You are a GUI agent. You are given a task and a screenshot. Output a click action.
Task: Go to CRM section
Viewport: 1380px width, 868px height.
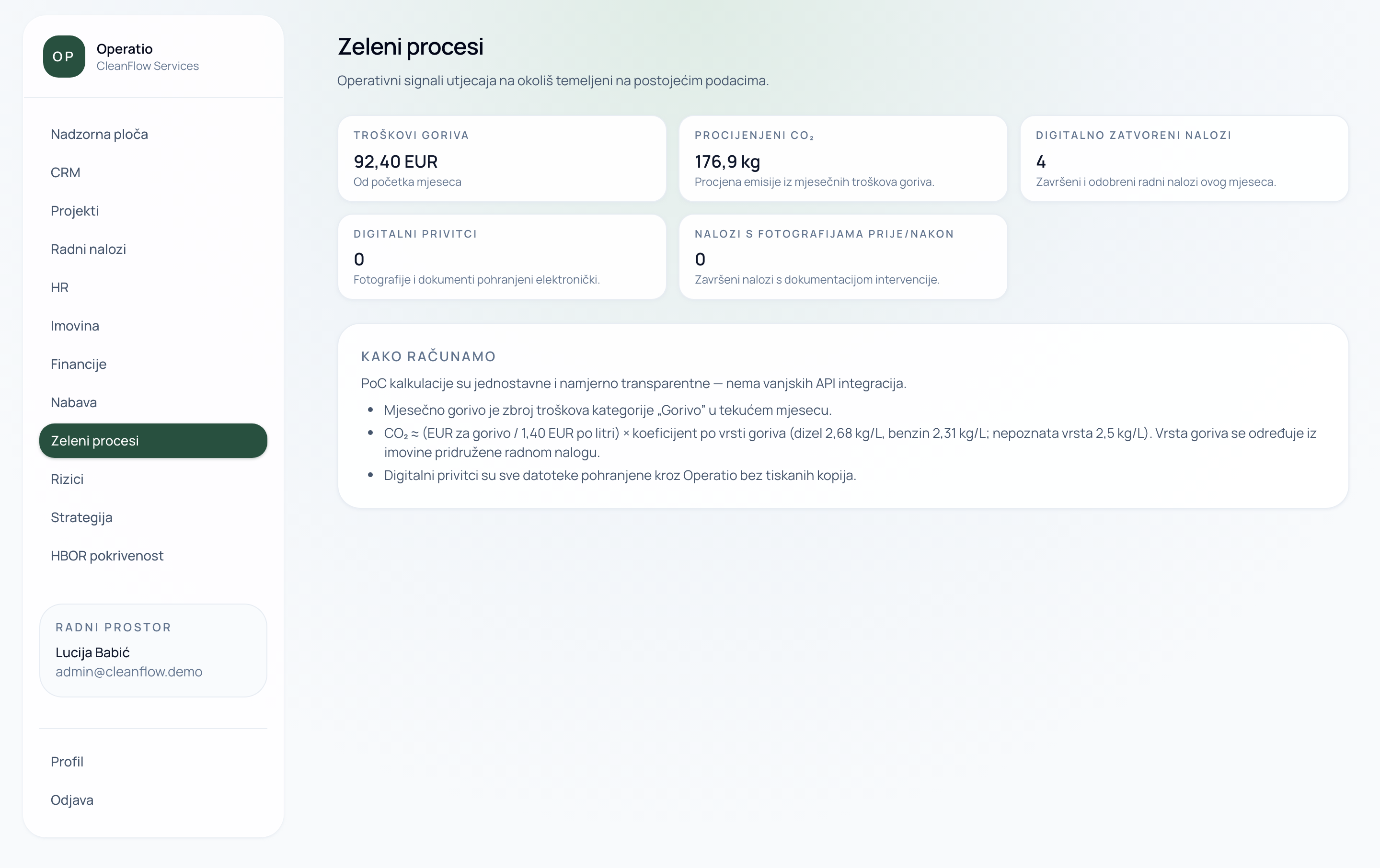pos(153,172)
